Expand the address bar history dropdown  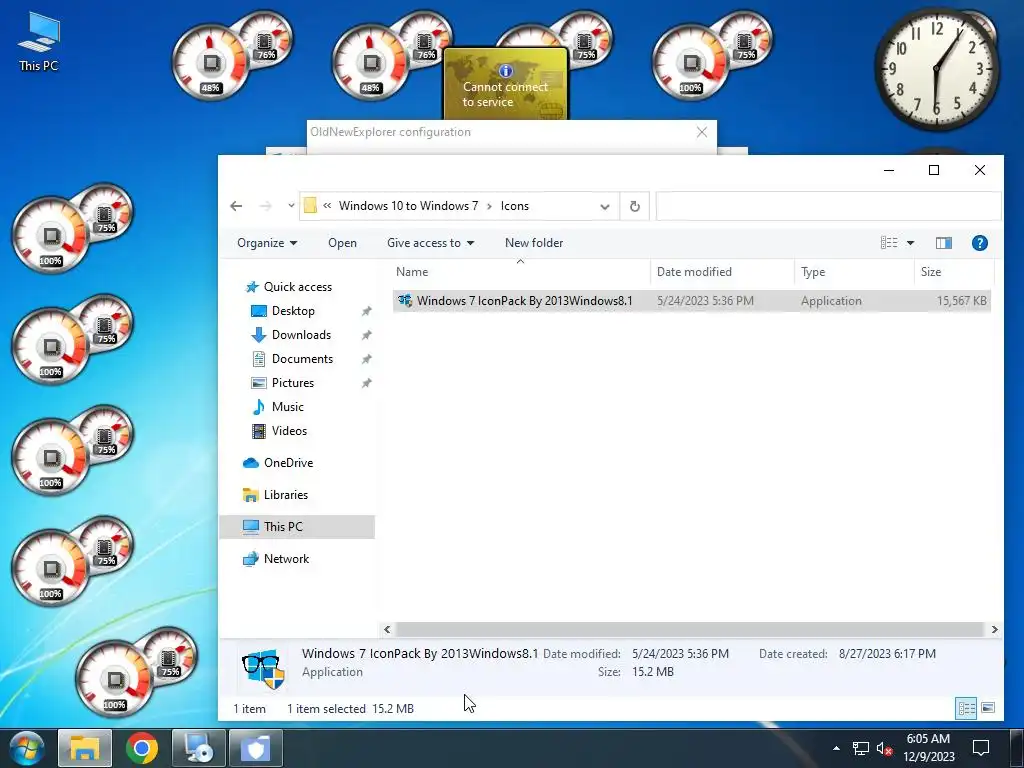pos(605,206)
